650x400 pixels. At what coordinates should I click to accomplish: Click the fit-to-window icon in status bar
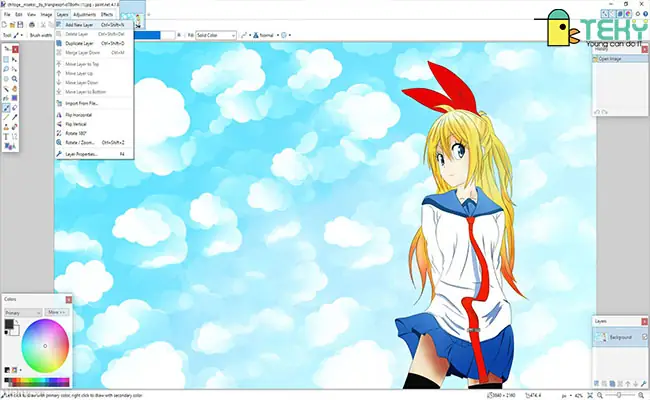pos(591,395)
